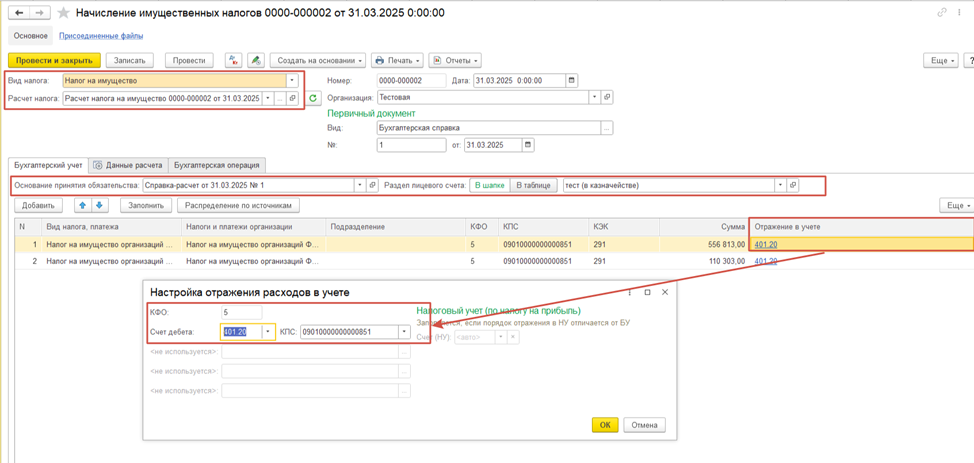Click Отмена in the dialog
The image size is (974, 463).
(644, 425)
